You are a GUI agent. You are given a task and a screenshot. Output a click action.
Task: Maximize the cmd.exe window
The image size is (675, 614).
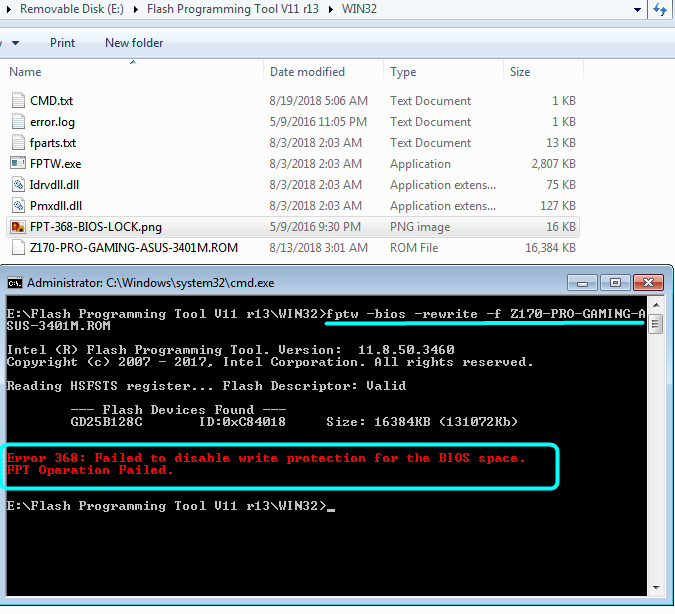tap(615, 283)
